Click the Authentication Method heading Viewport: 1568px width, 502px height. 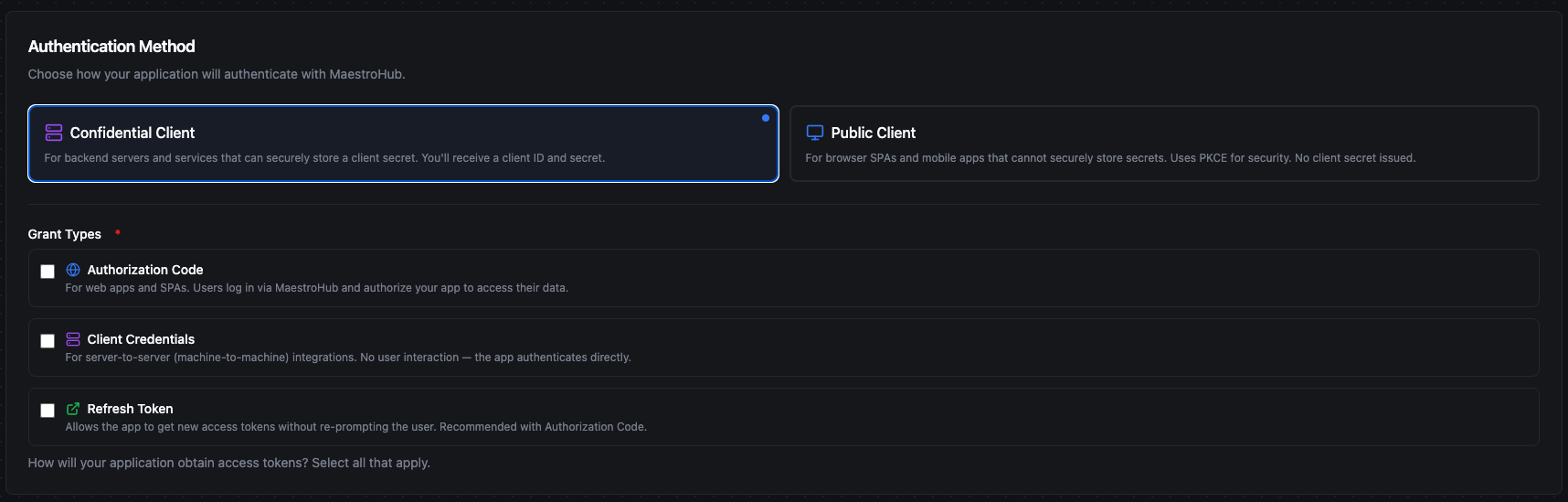(x=111, y=47)
